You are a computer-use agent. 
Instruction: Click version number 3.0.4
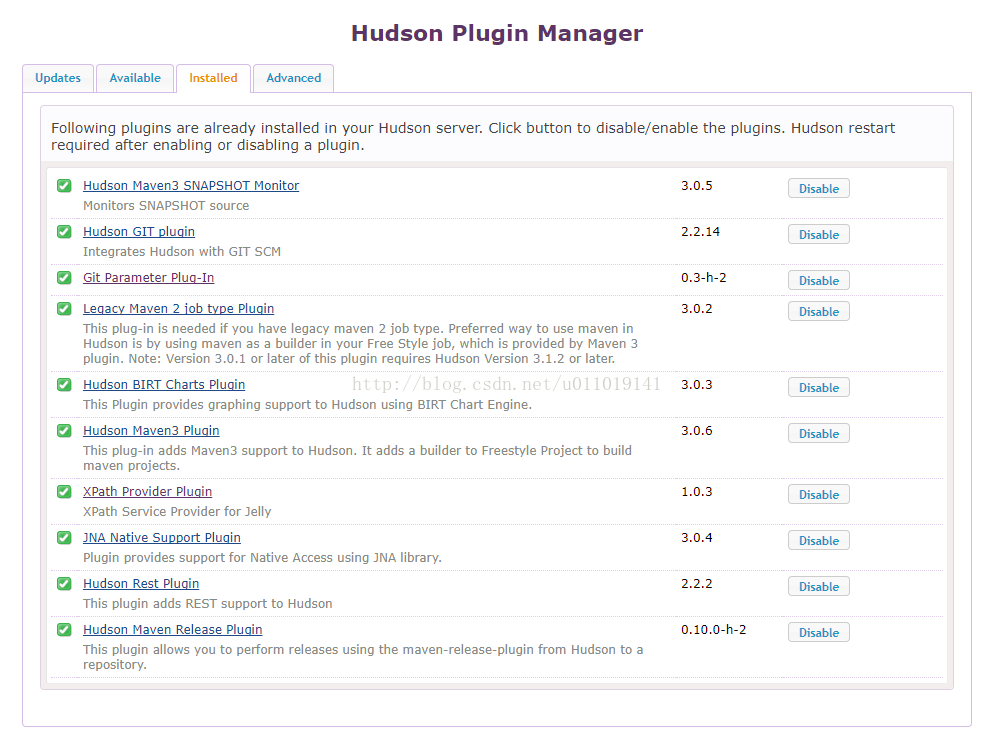697,538
